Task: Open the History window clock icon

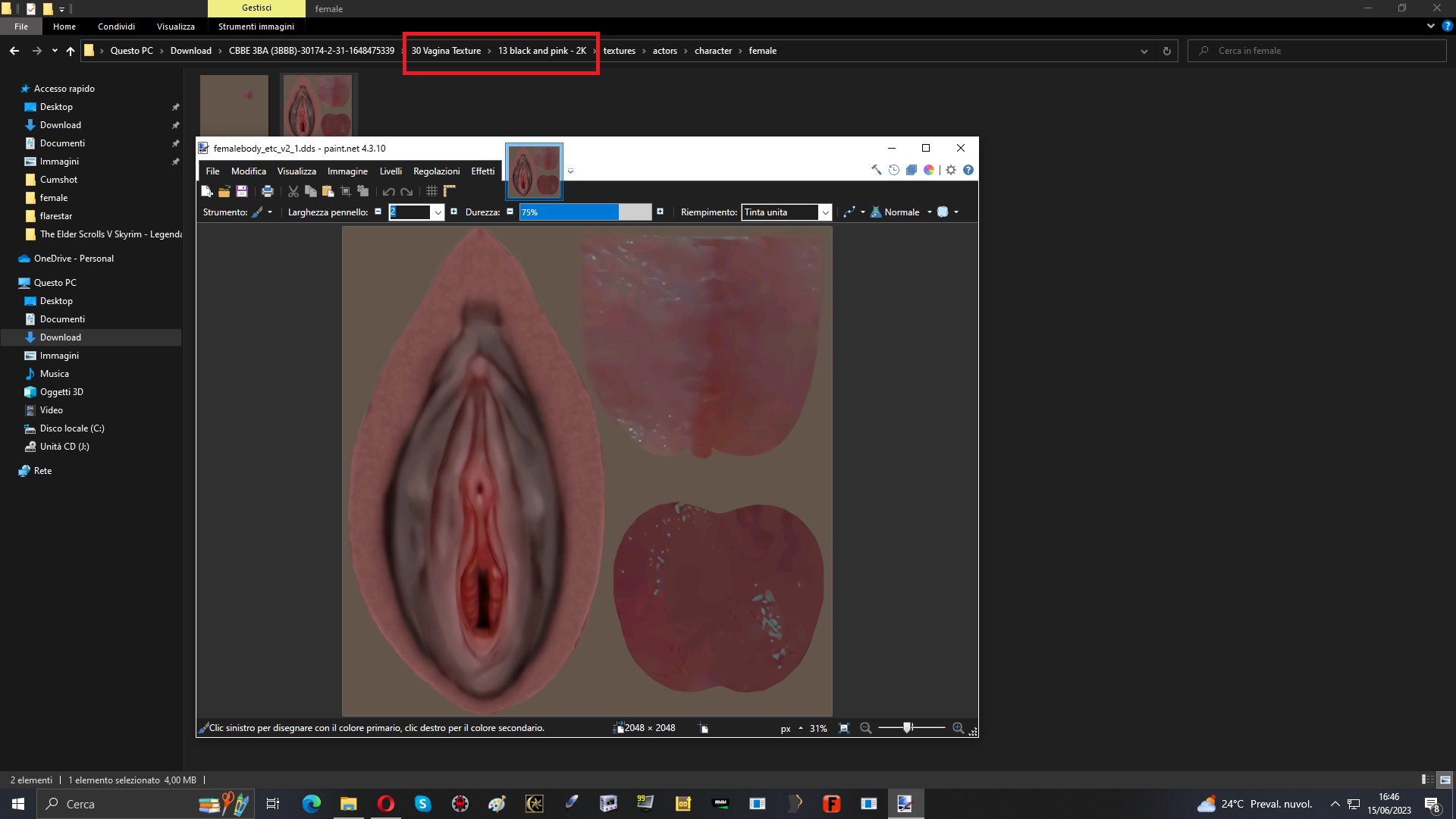Action: [x=894, y=171]
